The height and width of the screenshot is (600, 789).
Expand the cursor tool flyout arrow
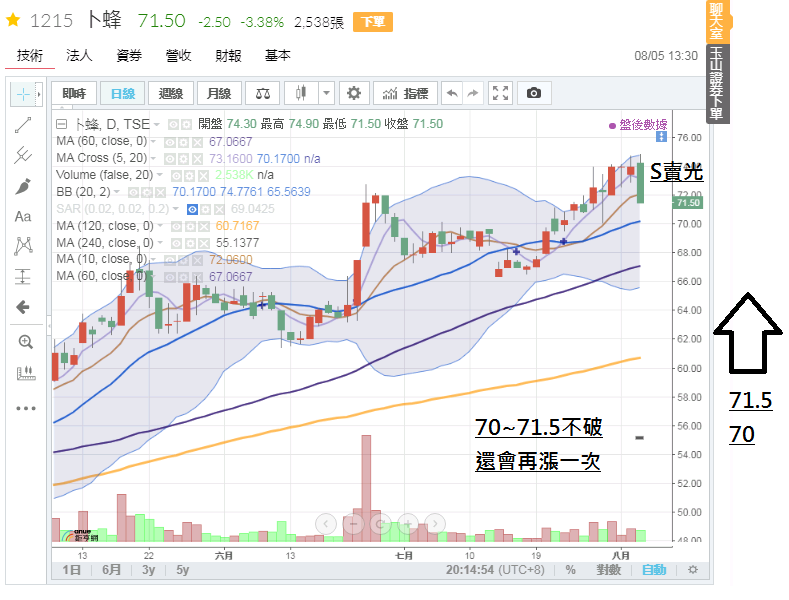tap(38, 94)
